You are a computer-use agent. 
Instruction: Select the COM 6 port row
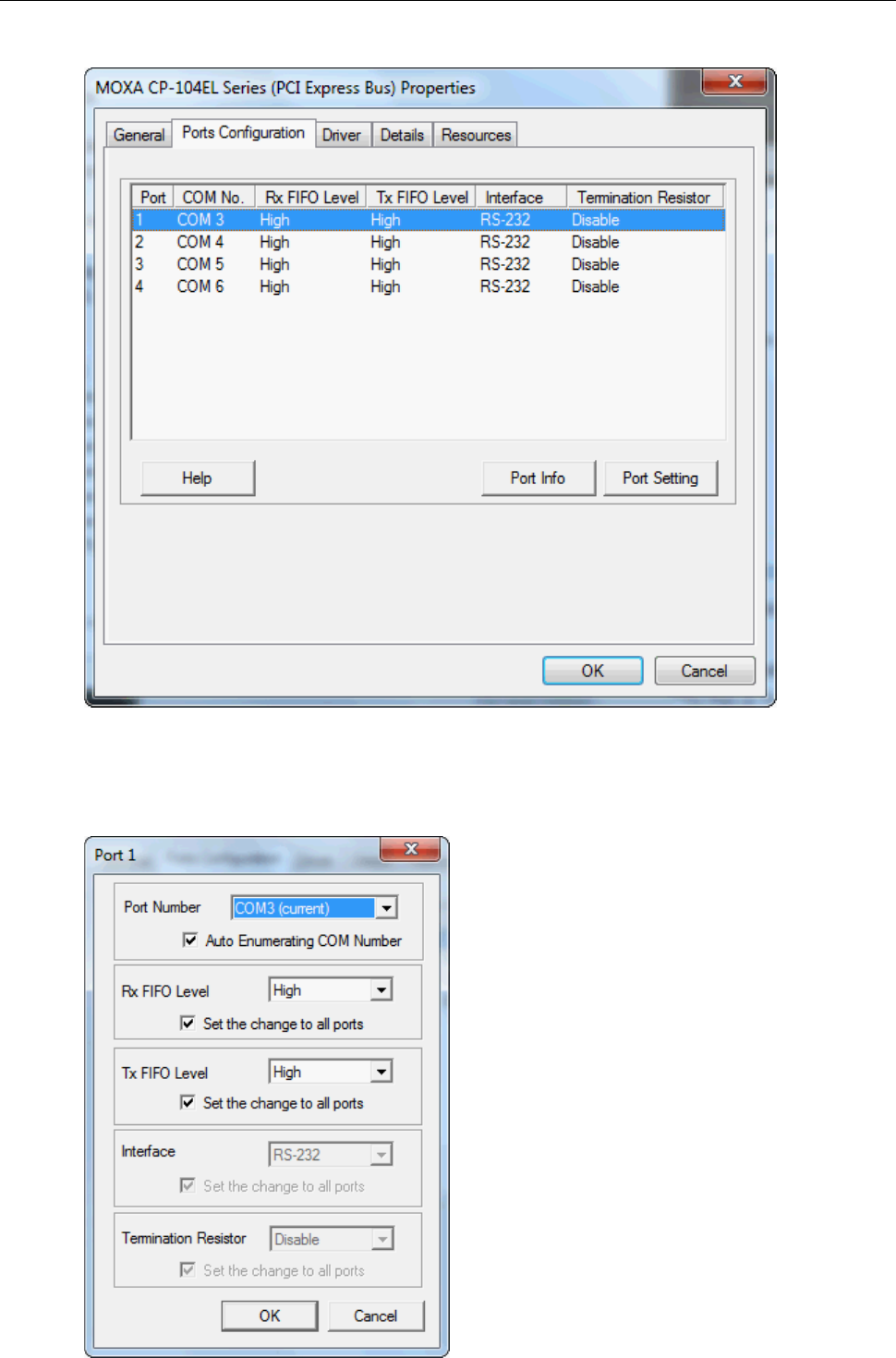[x=429, y=286]
